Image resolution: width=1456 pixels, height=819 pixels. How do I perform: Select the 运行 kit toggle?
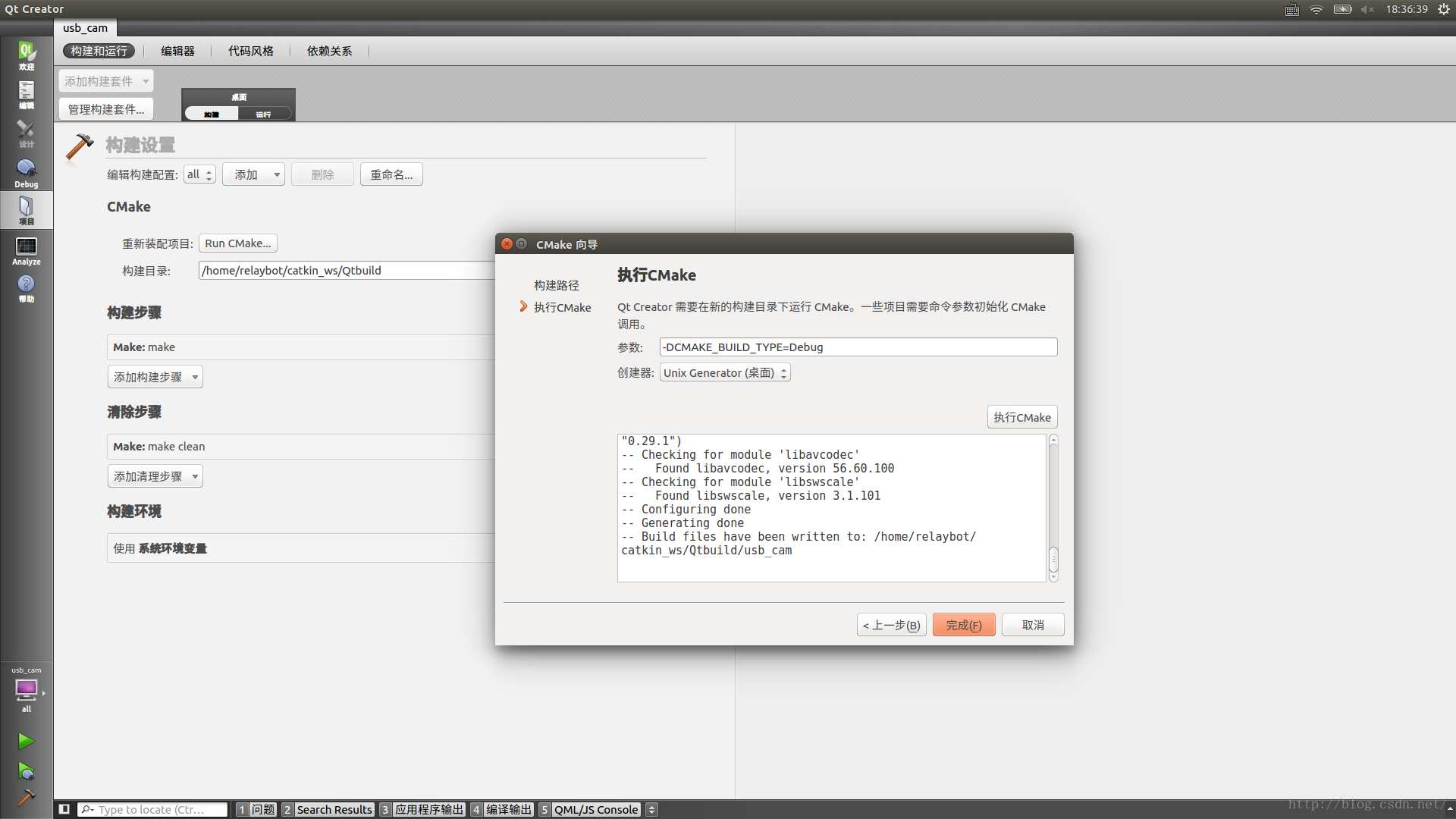264,114
